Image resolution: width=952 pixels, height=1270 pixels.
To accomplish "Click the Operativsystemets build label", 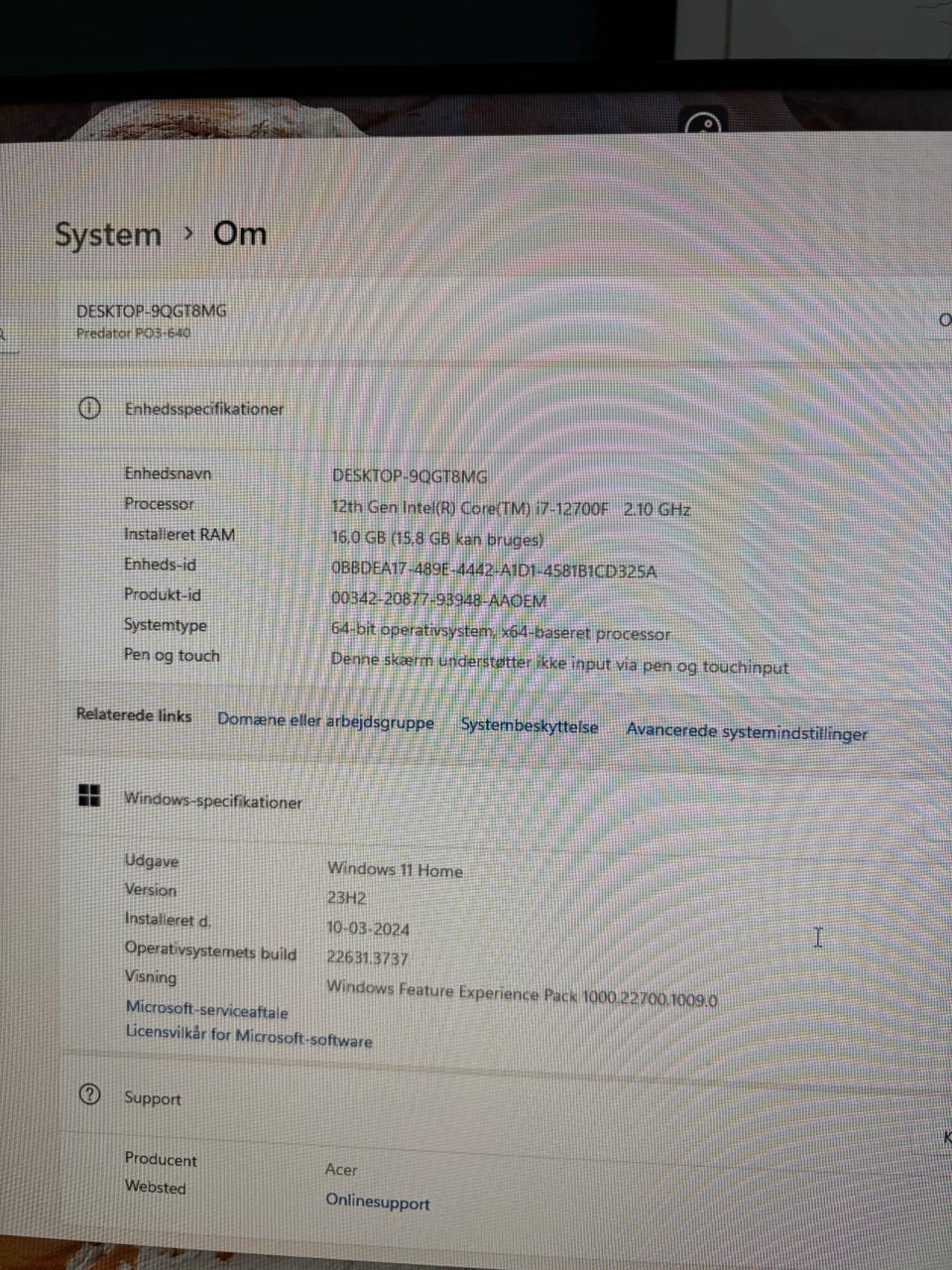I will click(x=210, y=951).
